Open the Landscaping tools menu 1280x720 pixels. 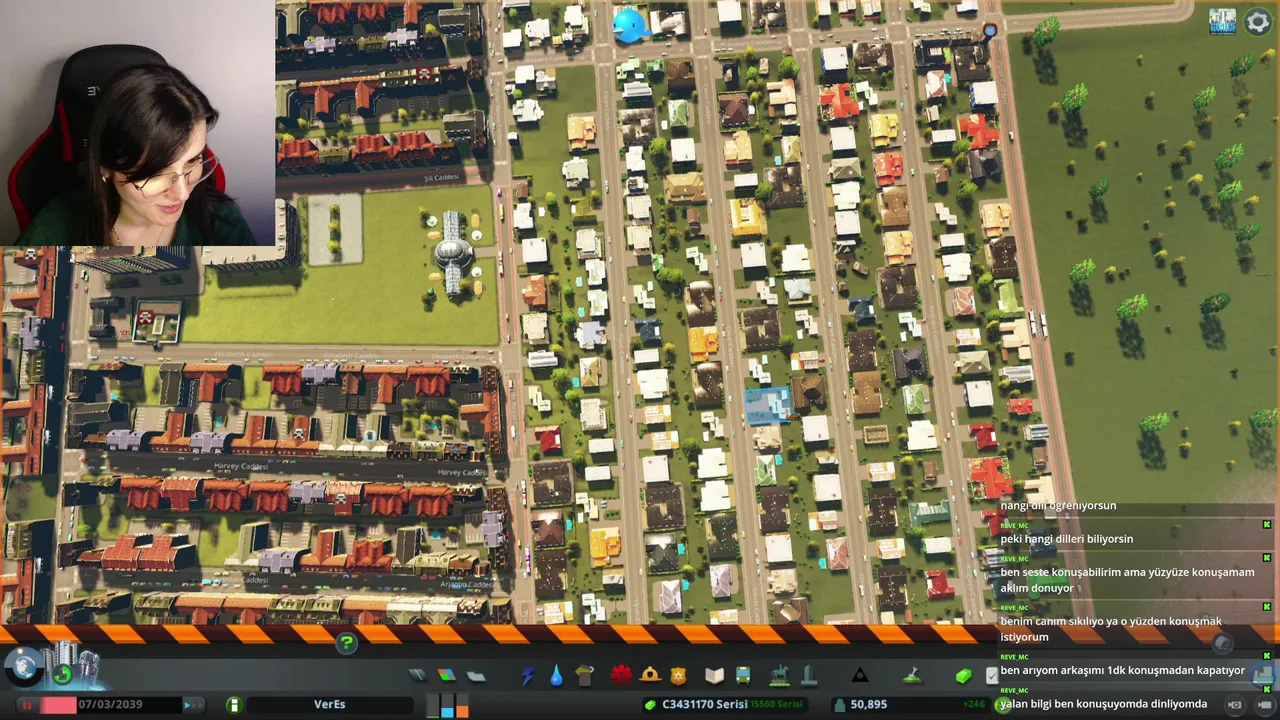tap(912, 676)
